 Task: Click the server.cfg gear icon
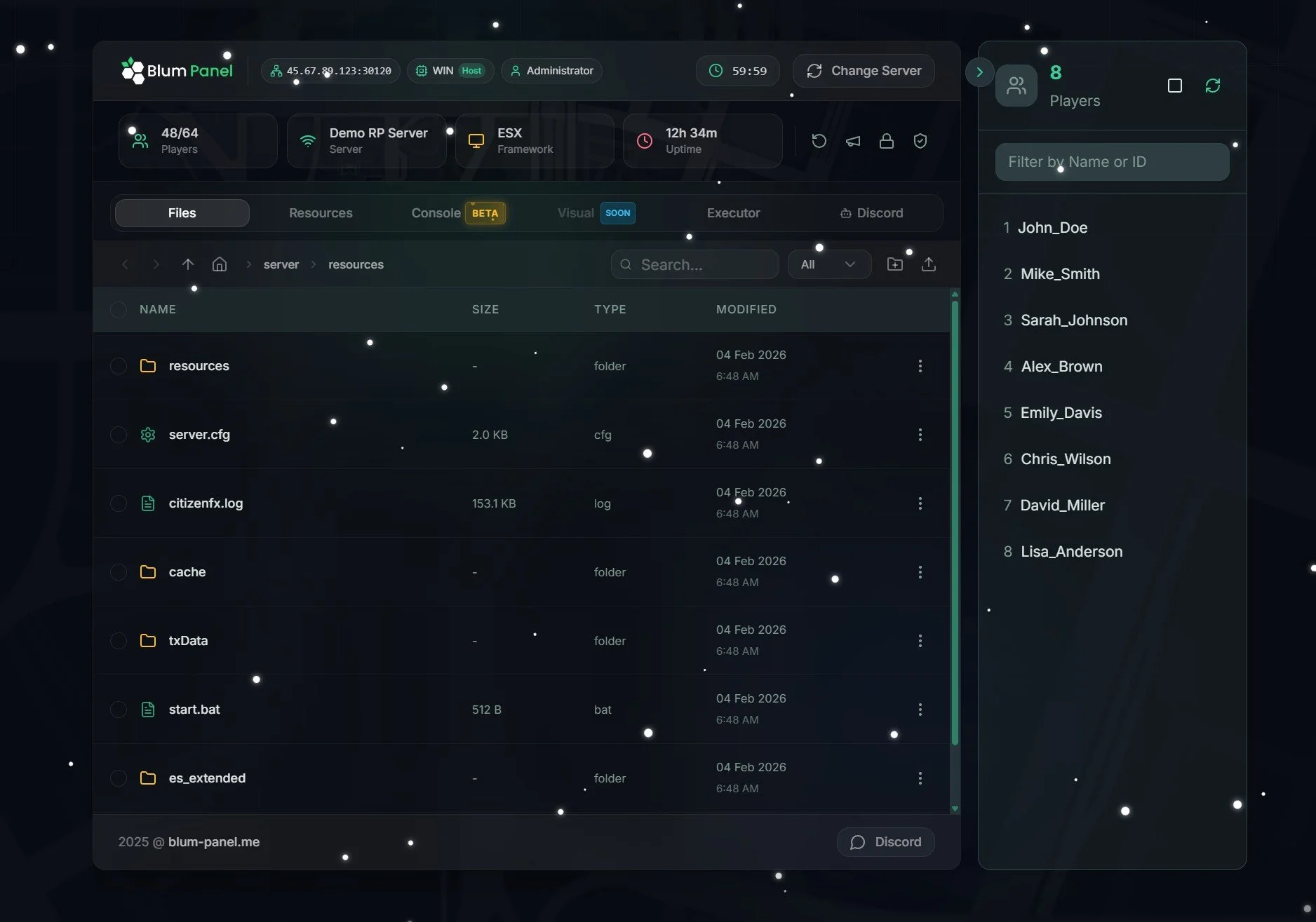tap(147, 435)
